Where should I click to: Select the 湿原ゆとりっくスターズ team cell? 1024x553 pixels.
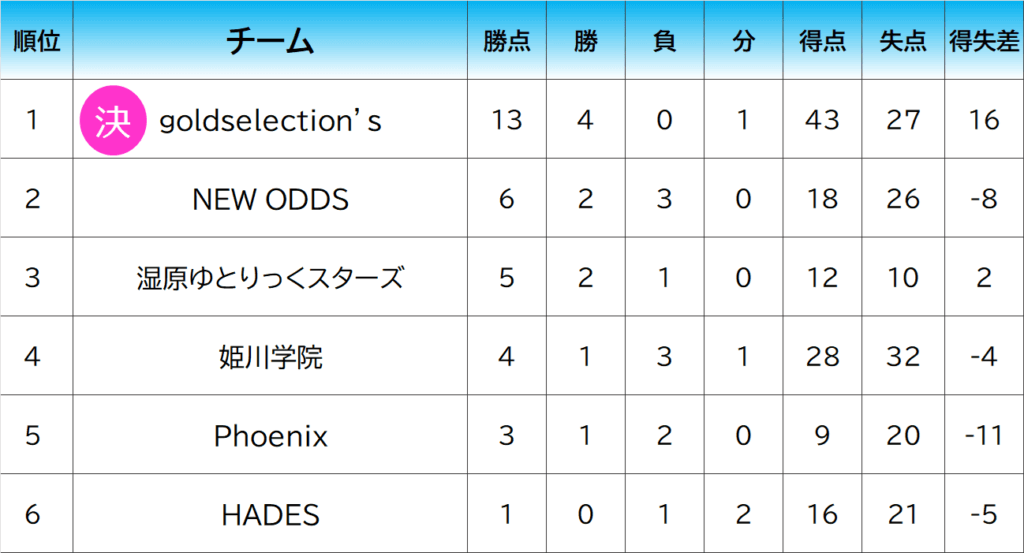(x=270, y=277)
